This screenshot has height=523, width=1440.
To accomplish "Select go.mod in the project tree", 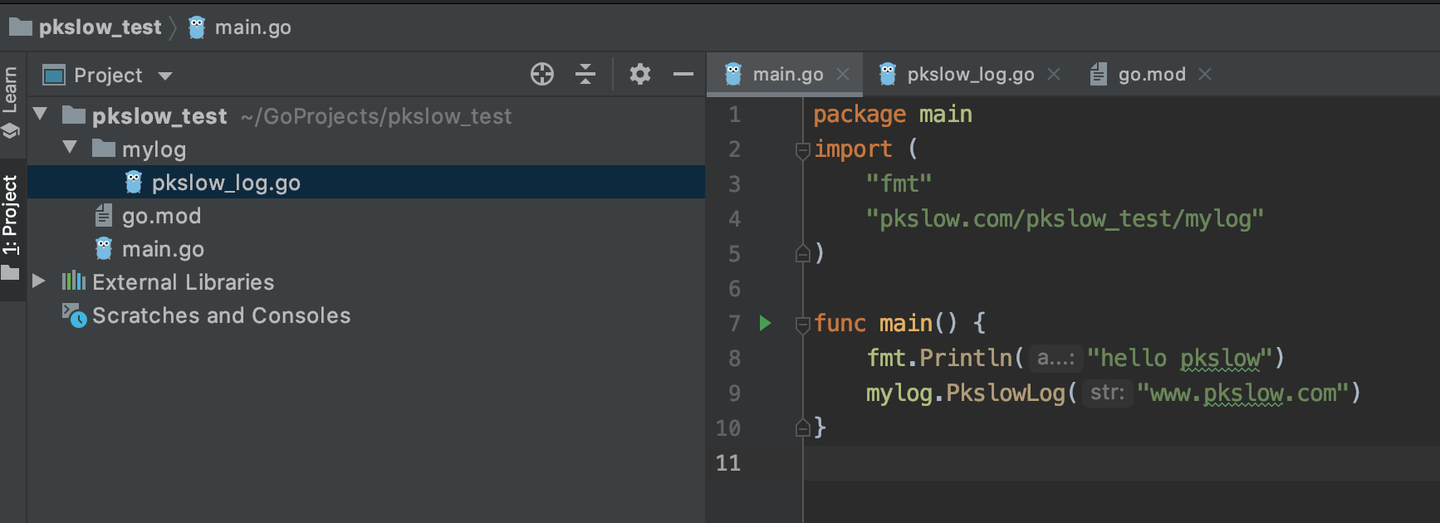I will 161,216.
